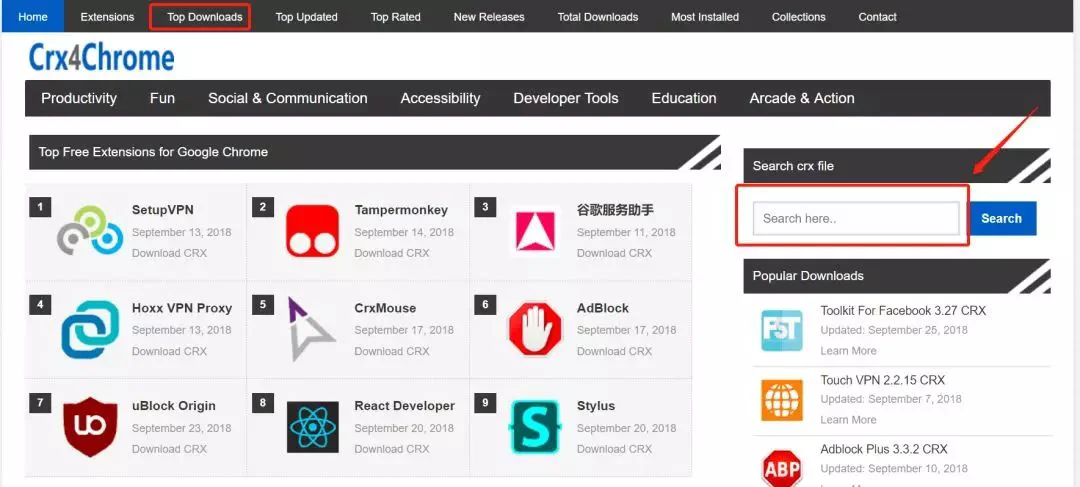
Task: Click Learn More under Toolkit For Facebook
Action: tap(848, 351)
